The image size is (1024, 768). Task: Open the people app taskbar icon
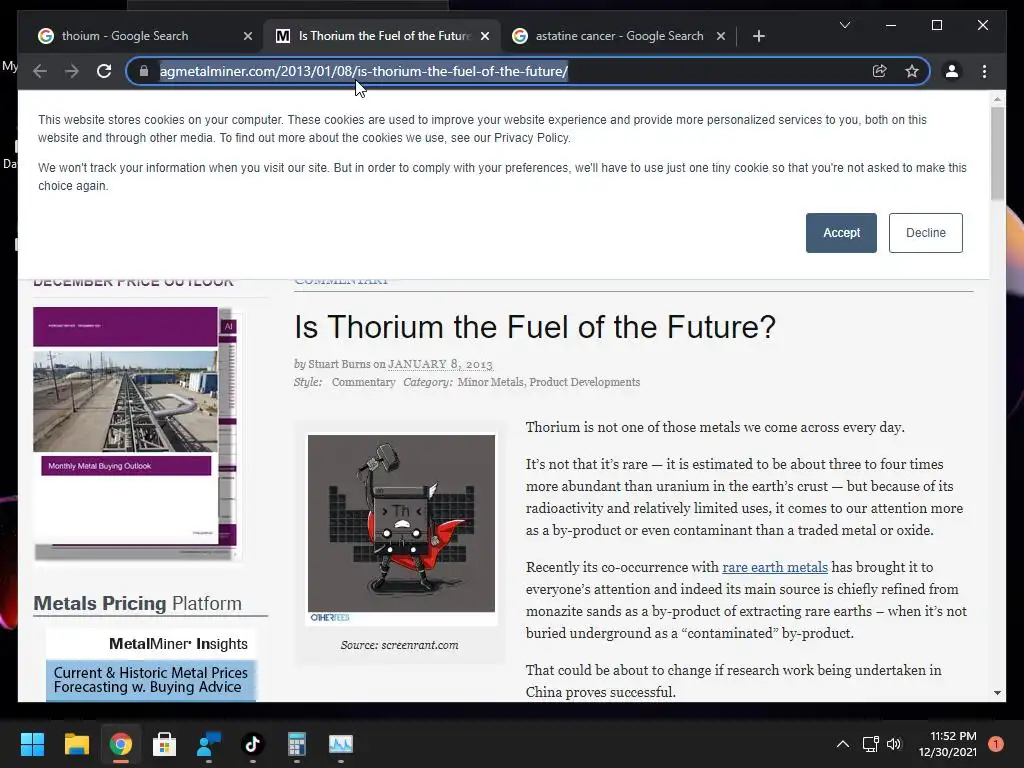[x=208, y=744]
